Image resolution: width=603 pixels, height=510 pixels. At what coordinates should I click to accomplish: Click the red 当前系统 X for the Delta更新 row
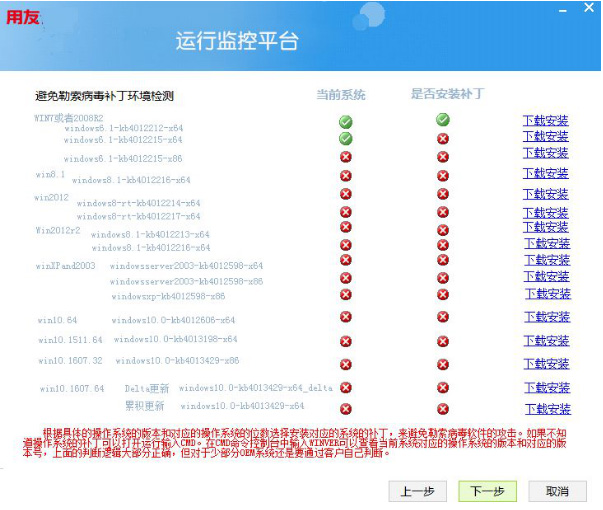pos(346,387)
